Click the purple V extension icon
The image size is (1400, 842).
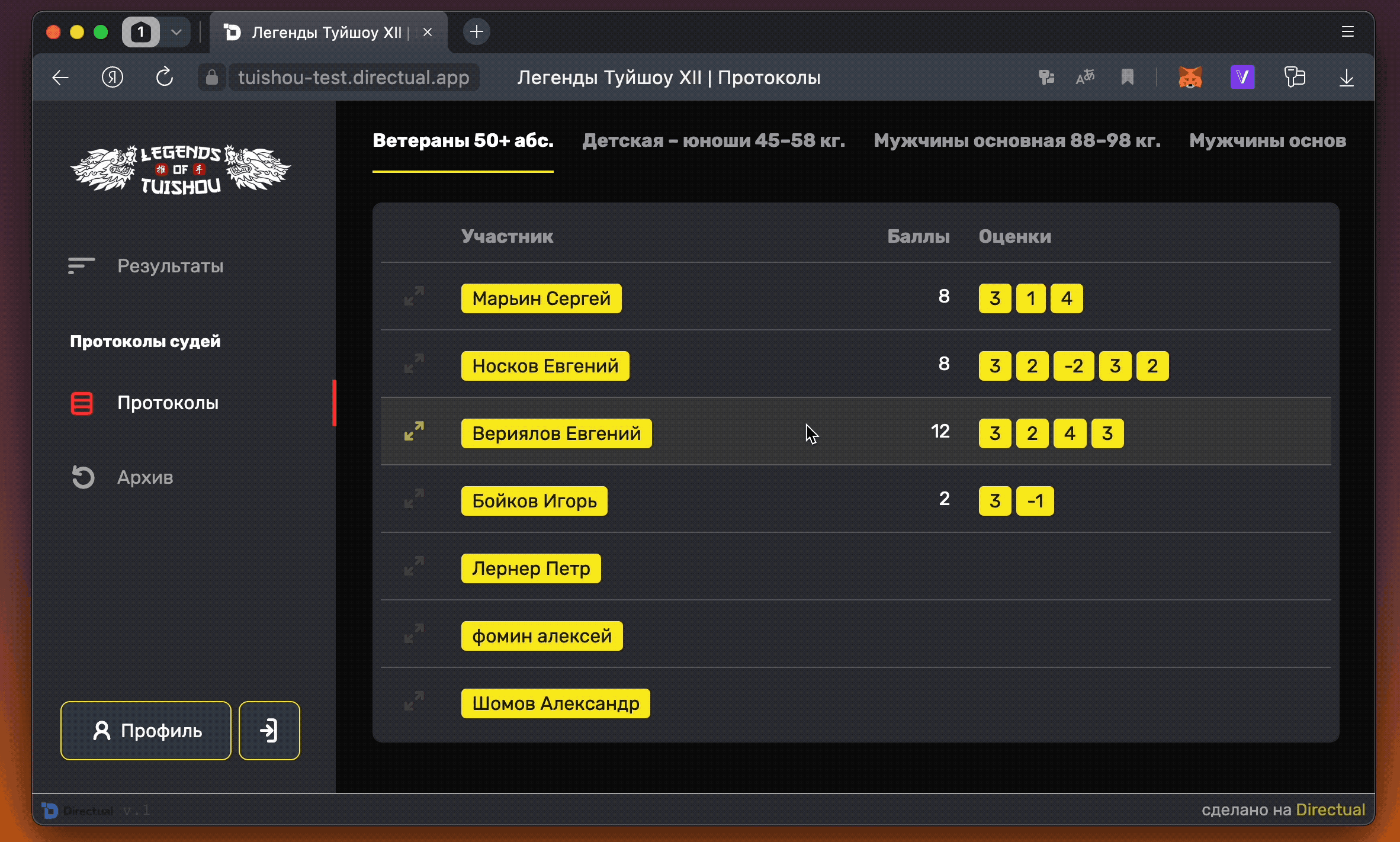click(x=1242, y=78)
